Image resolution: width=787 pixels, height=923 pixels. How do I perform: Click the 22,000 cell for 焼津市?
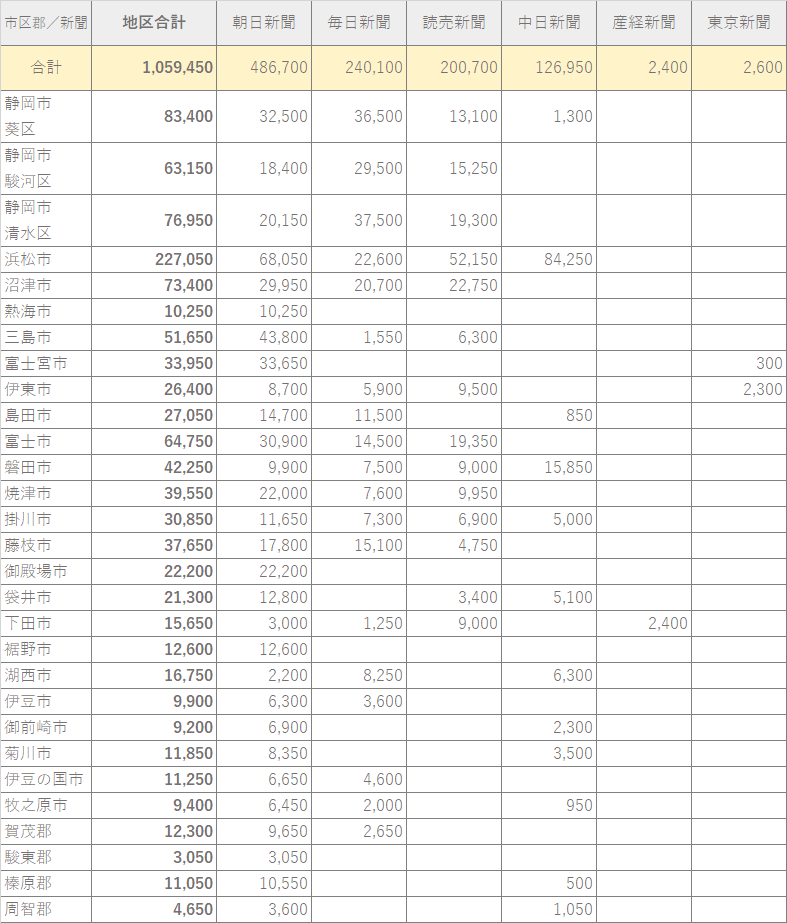pyautogui.click(x=264, y=493)
